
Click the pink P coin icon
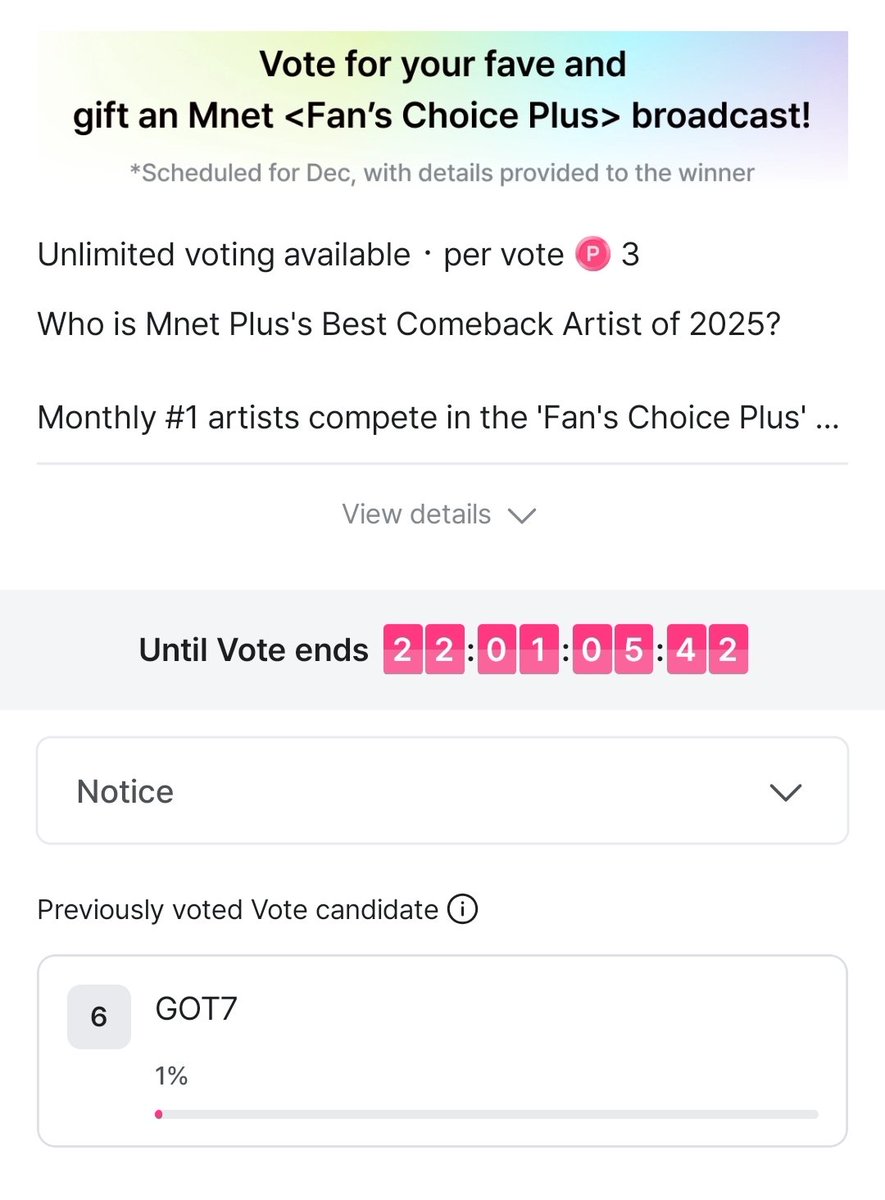(592, 255)
